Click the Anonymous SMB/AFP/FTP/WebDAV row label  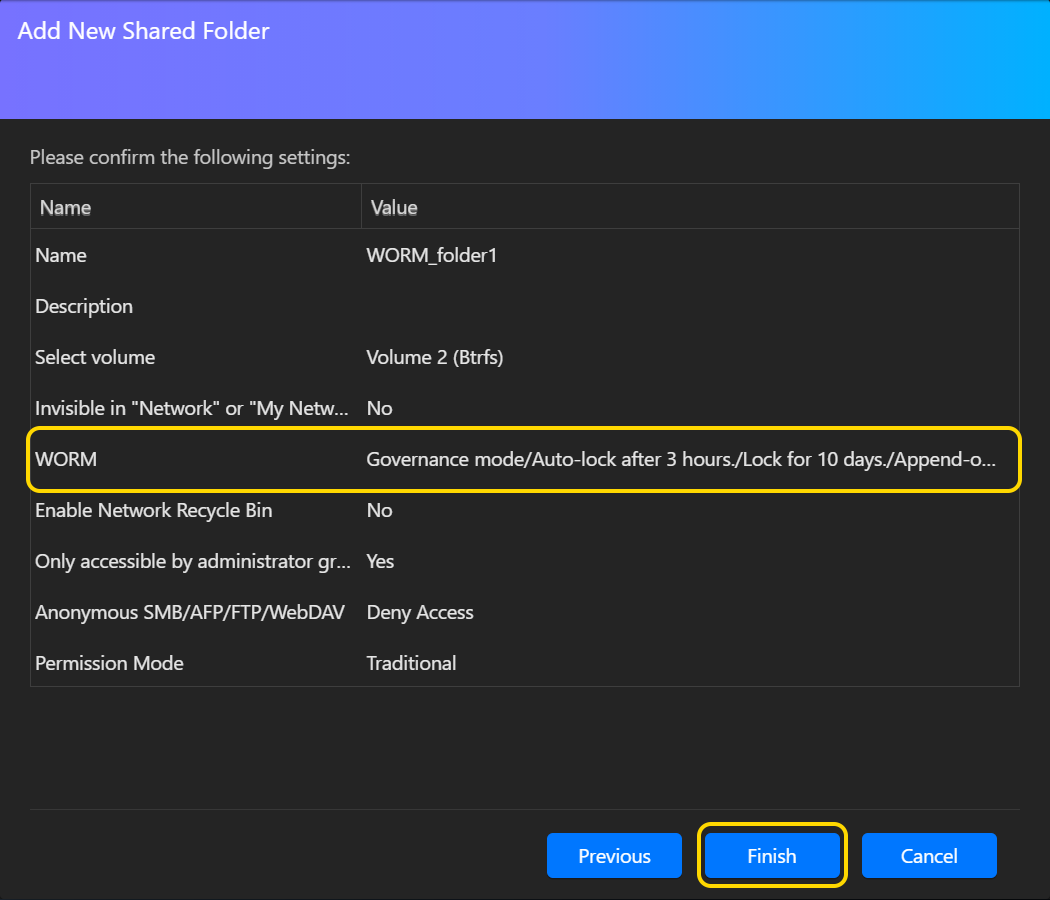point(190,612)
